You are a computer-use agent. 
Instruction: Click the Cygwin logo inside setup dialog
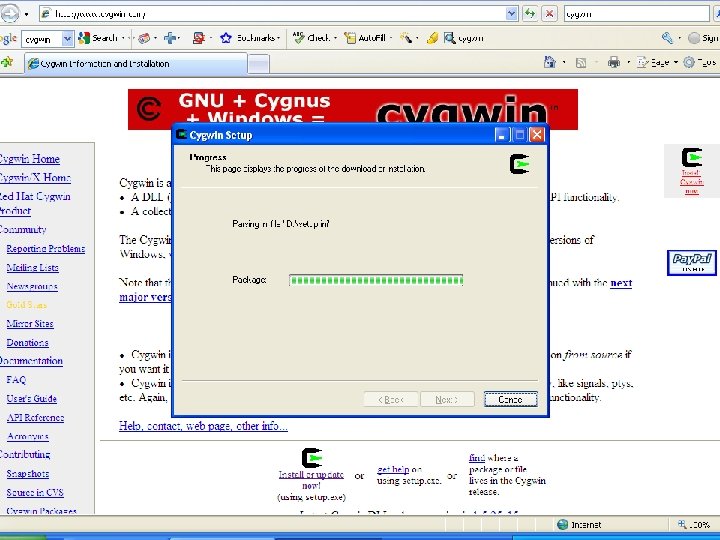[x=519, y=164]
